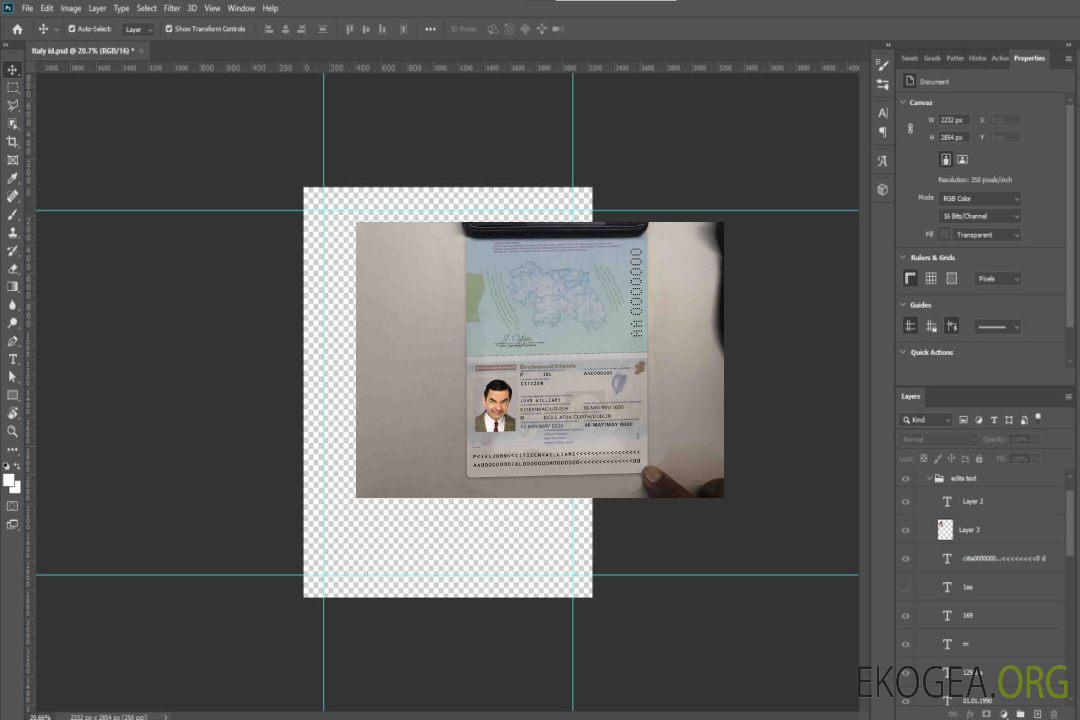Screen dimensions: 1080x720
Task: Click the Home button in options bar
Action: click(17, 29)
